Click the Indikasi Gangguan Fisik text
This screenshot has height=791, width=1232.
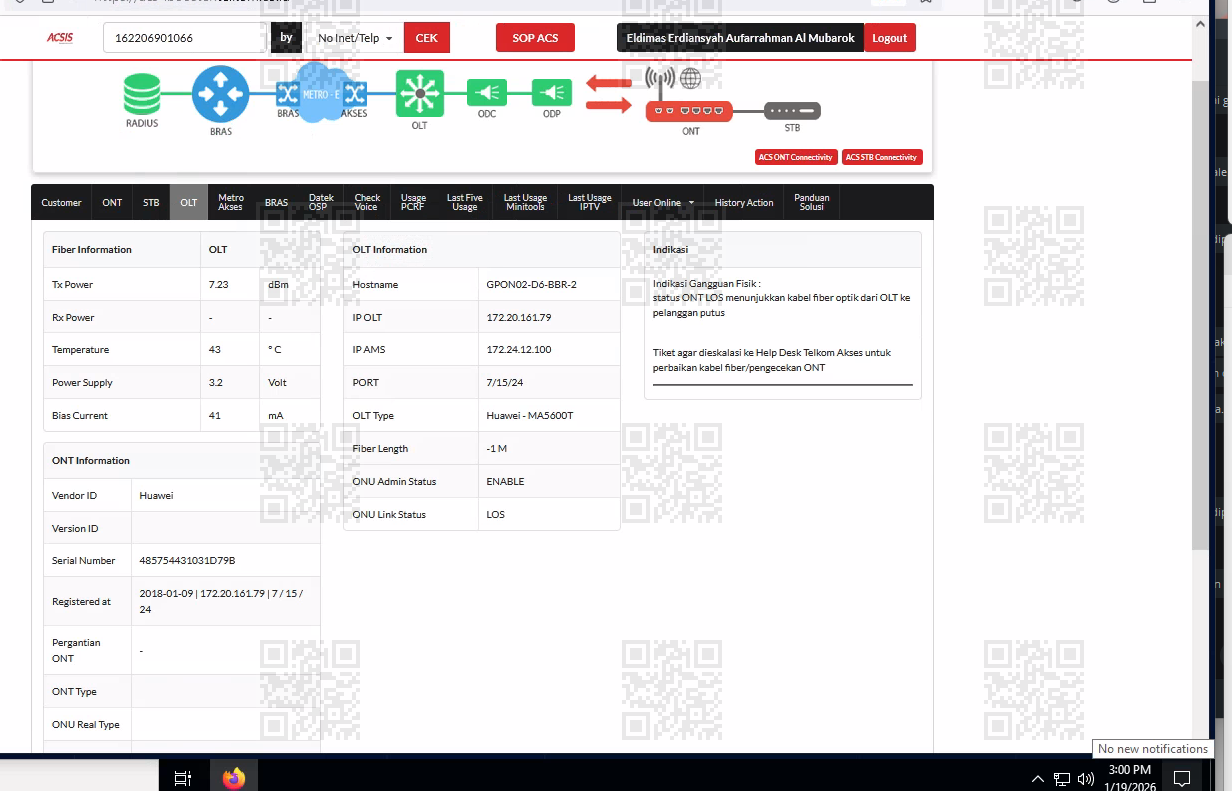coord(707,284)
